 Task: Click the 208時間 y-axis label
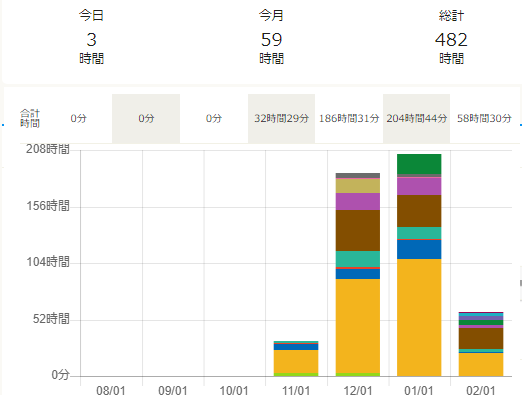[x=48, y=149]
